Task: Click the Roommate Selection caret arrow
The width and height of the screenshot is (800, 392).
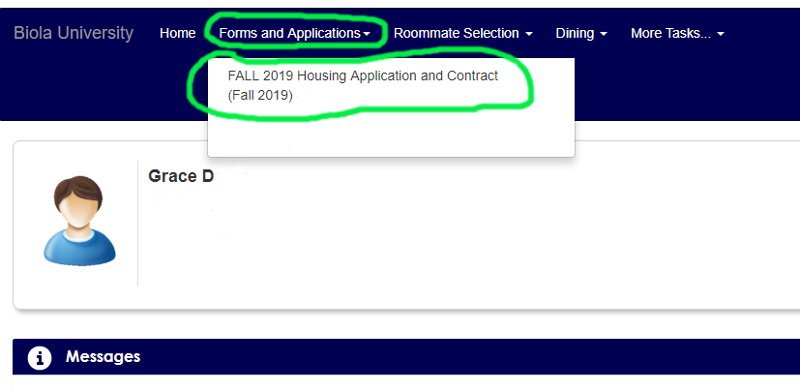Action: 529,34
